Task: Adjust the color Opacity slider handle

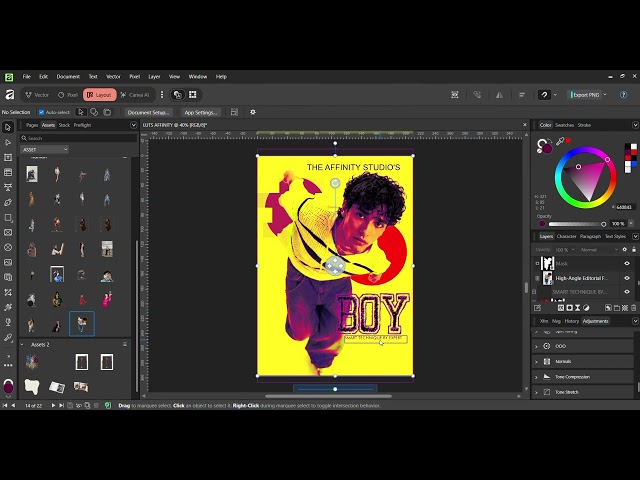Action: [603, 224]
